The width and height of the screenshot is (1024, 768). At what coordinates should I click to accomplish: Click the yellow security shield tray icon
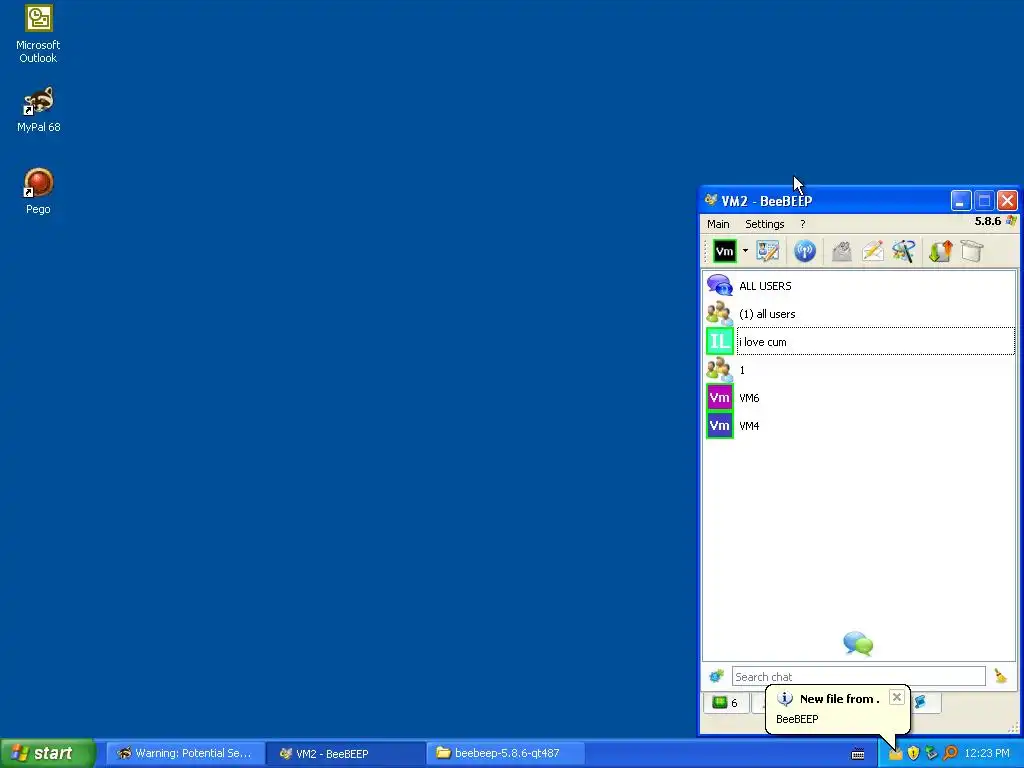pyautogui.click(x=913, y=754)
